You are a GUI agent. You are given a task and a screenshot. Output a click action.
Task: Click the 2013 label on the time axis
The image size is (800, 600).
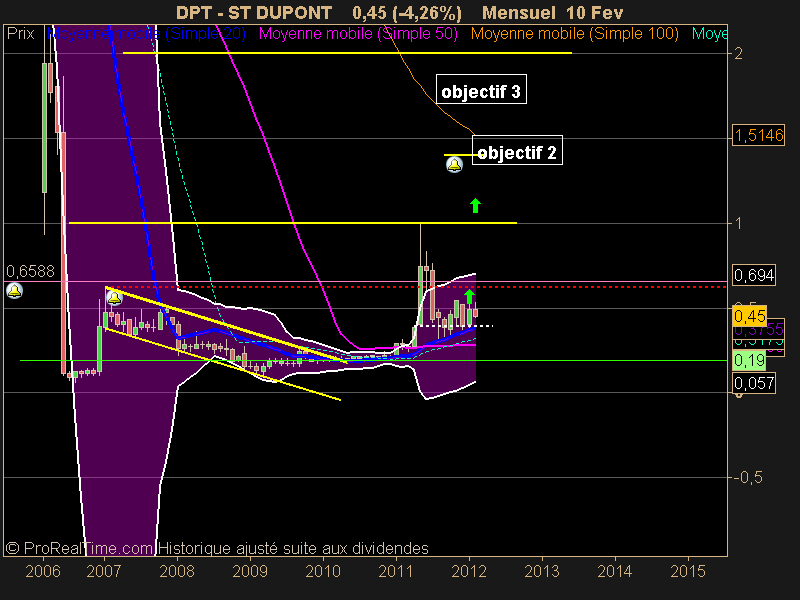542,571
